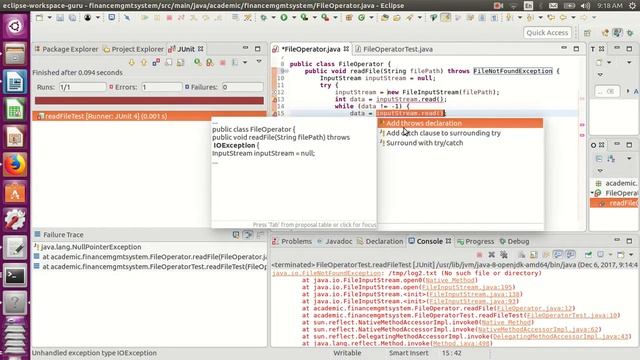Open Terminal from the Ubuntu dock
Viewport: 640px width, 360px height.
15,276
